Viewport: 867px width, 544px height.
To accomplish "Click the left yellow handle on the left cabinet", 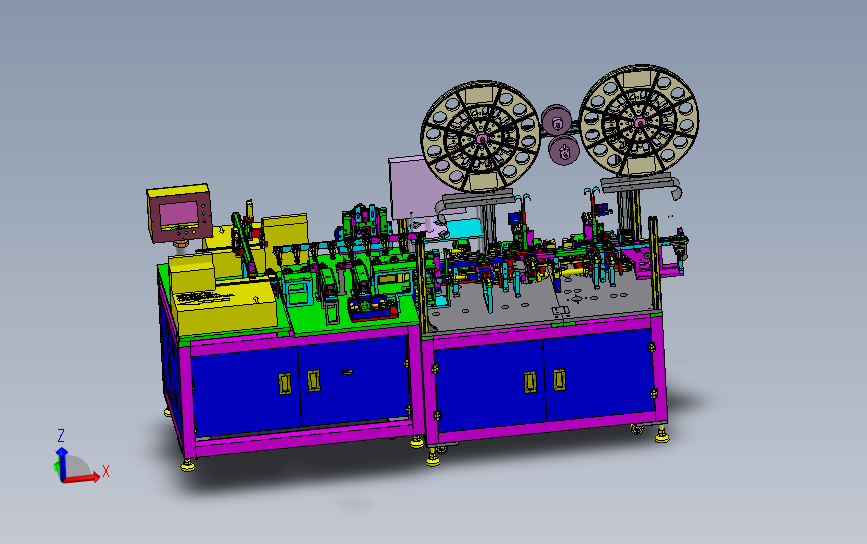I will [285, 384].
